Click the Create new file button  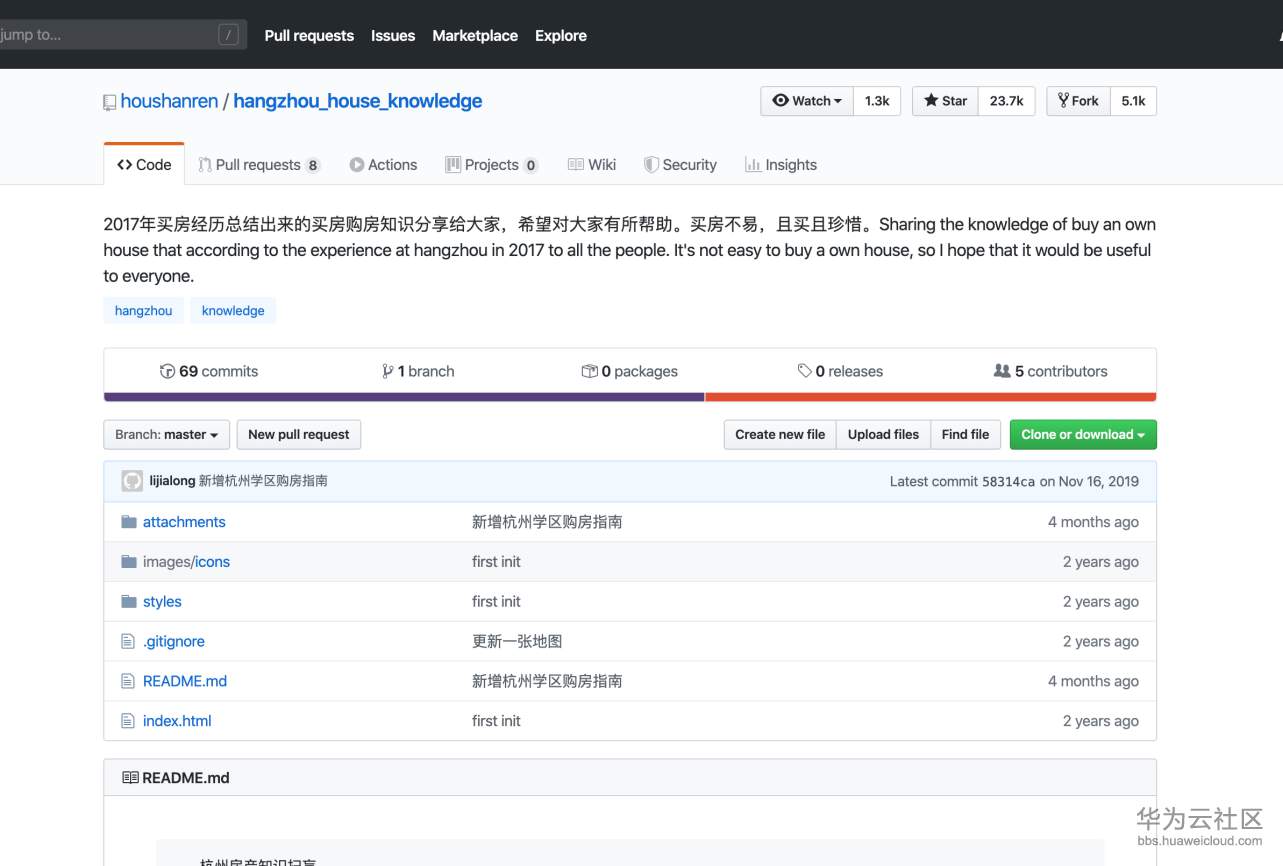point(779,435)
